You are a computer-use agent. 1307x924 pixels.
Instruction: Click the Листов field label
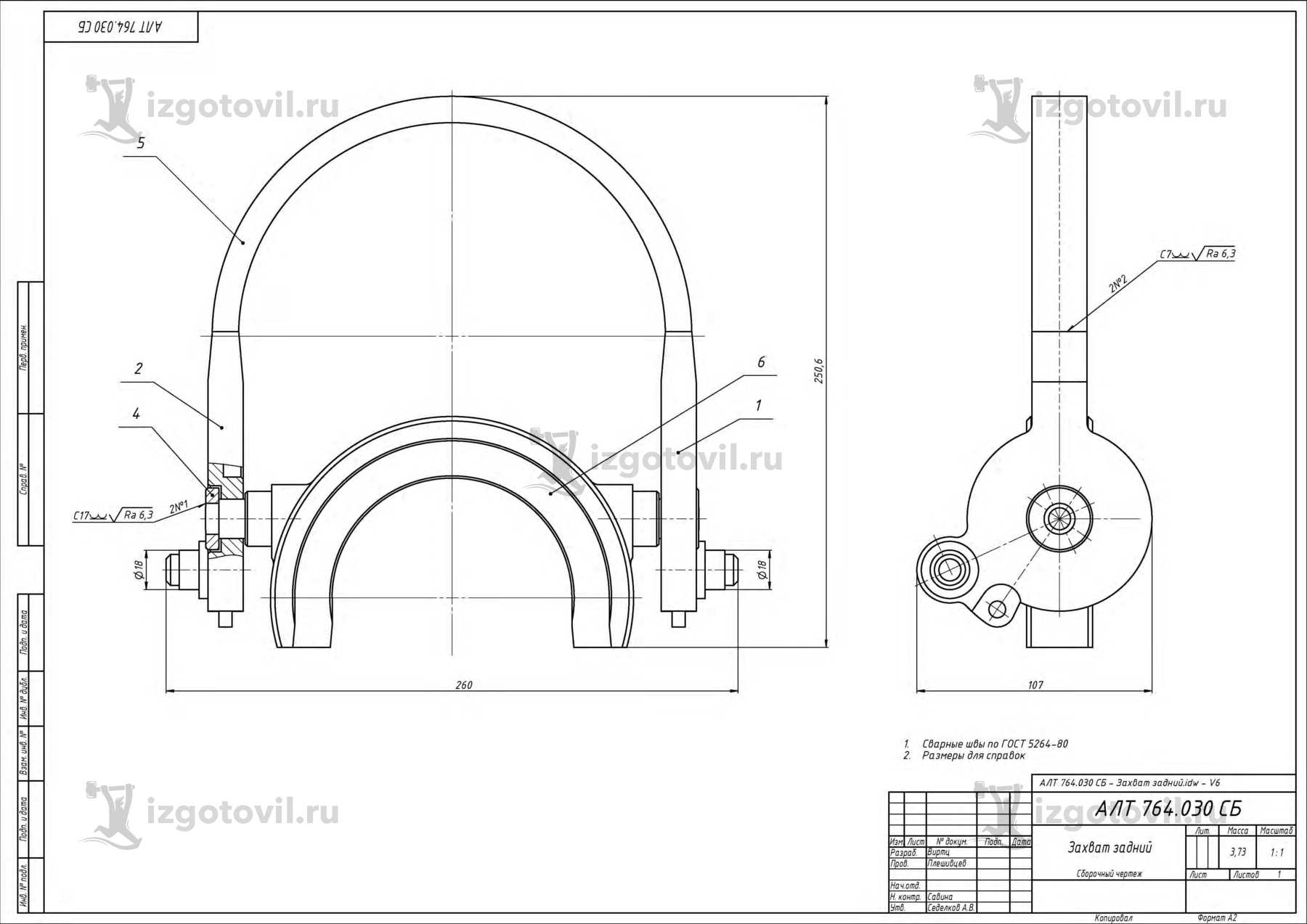pyautogui.click(x=1246, y=875)
